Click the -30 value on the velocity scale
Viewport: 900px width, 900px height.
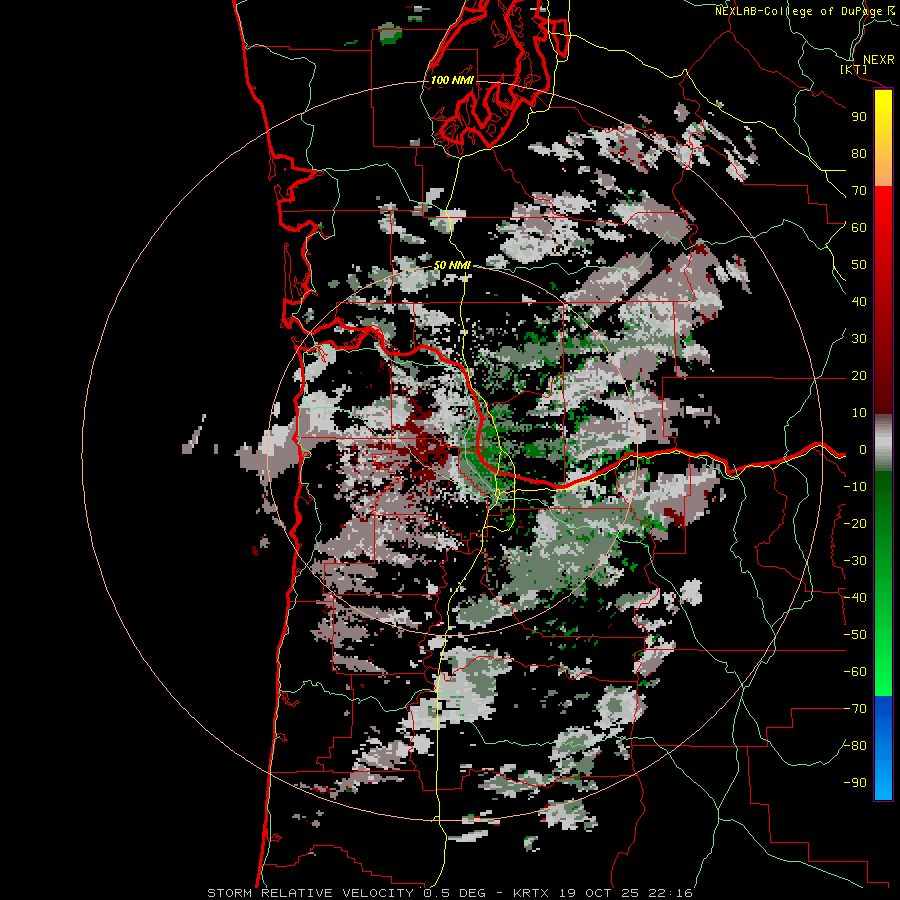pyautogui.click(x=855, y=561)
